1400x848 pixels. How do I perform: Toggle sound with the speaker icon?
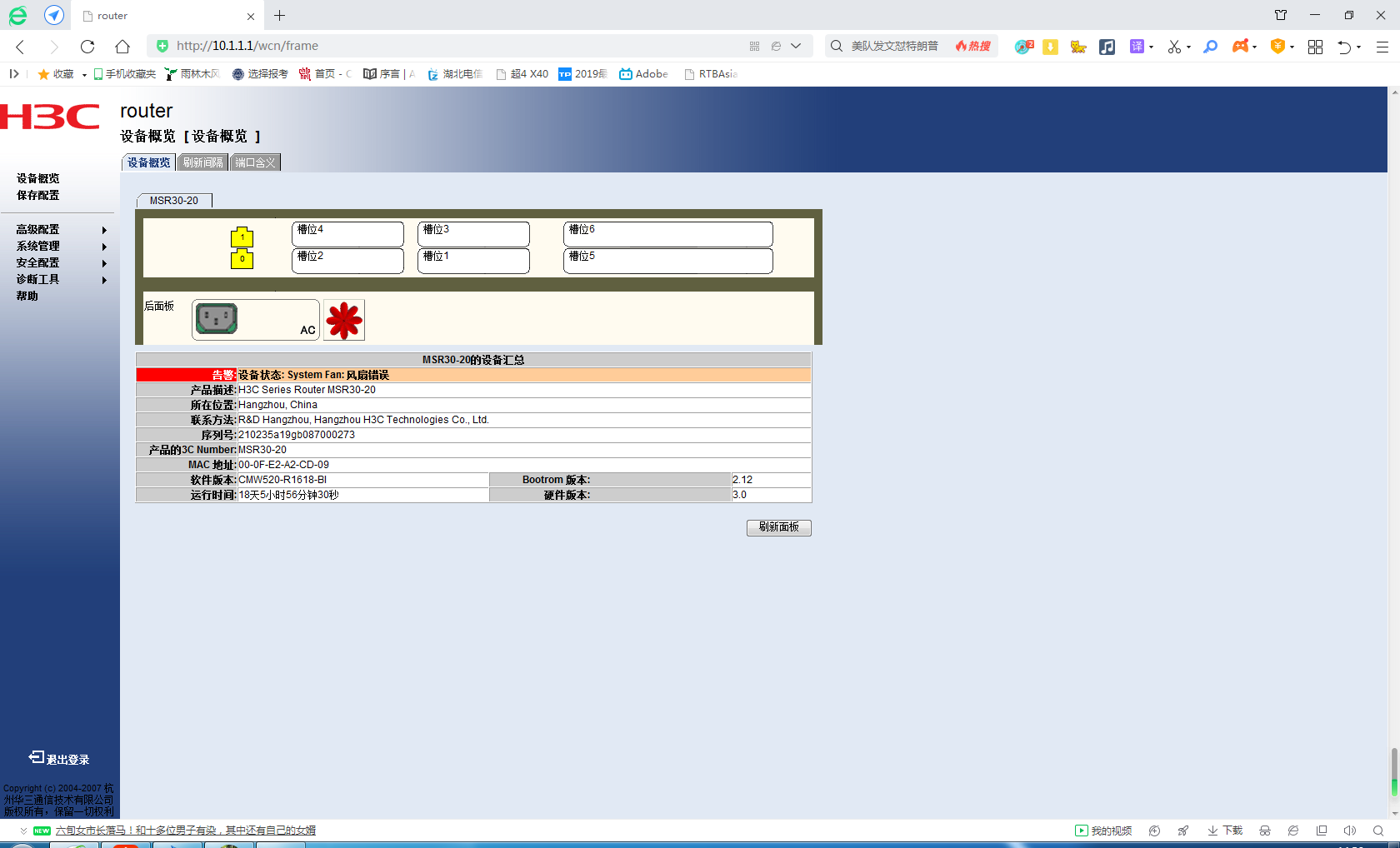(x=1350, y=831)
